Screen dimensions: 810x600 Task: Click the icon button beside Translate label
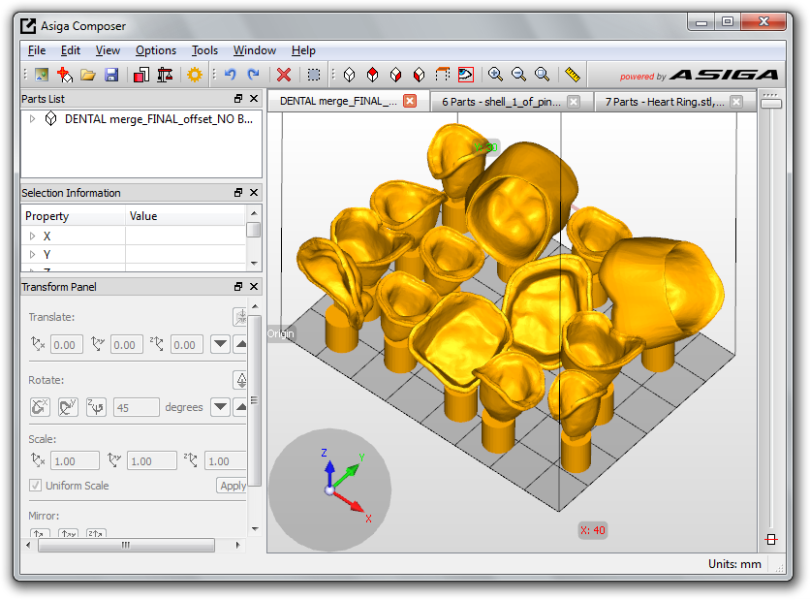tap(240, 317)
